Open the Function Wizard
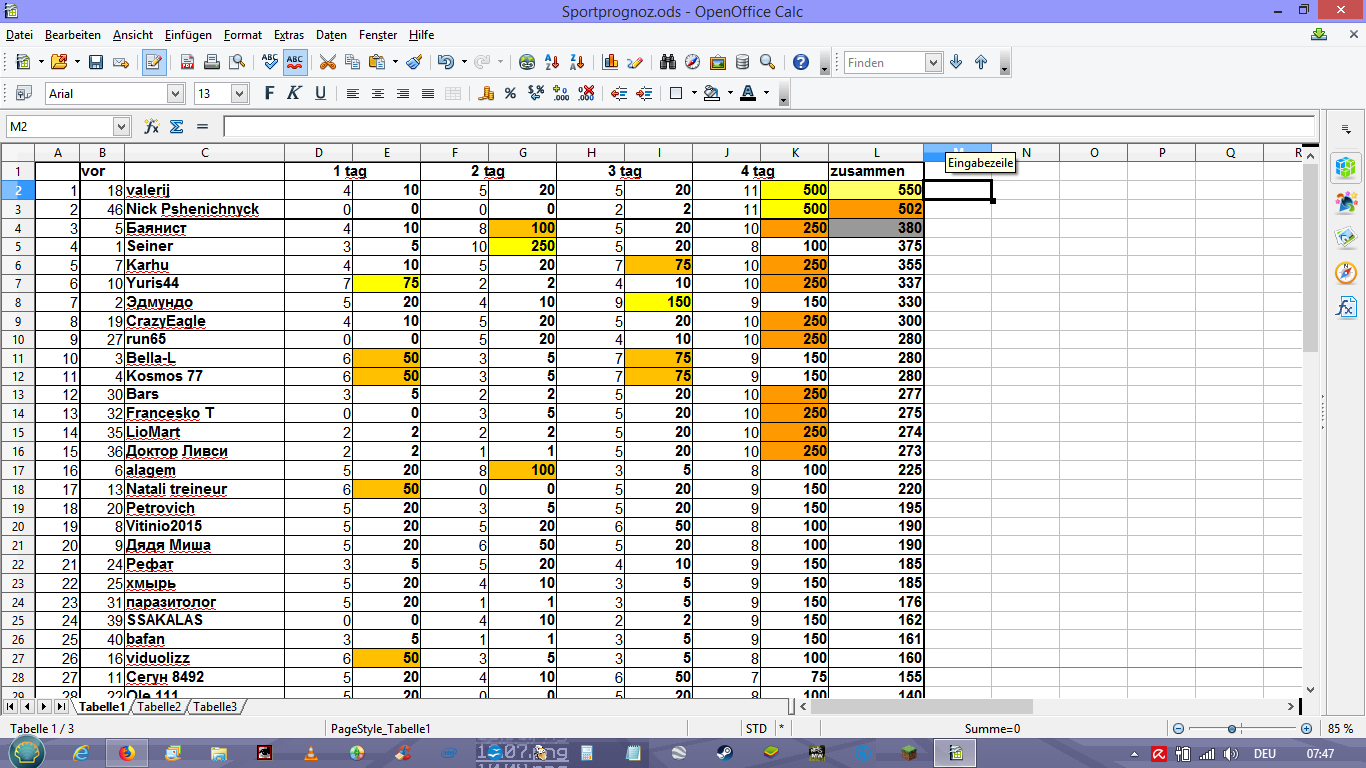 (x=152, y=126)
